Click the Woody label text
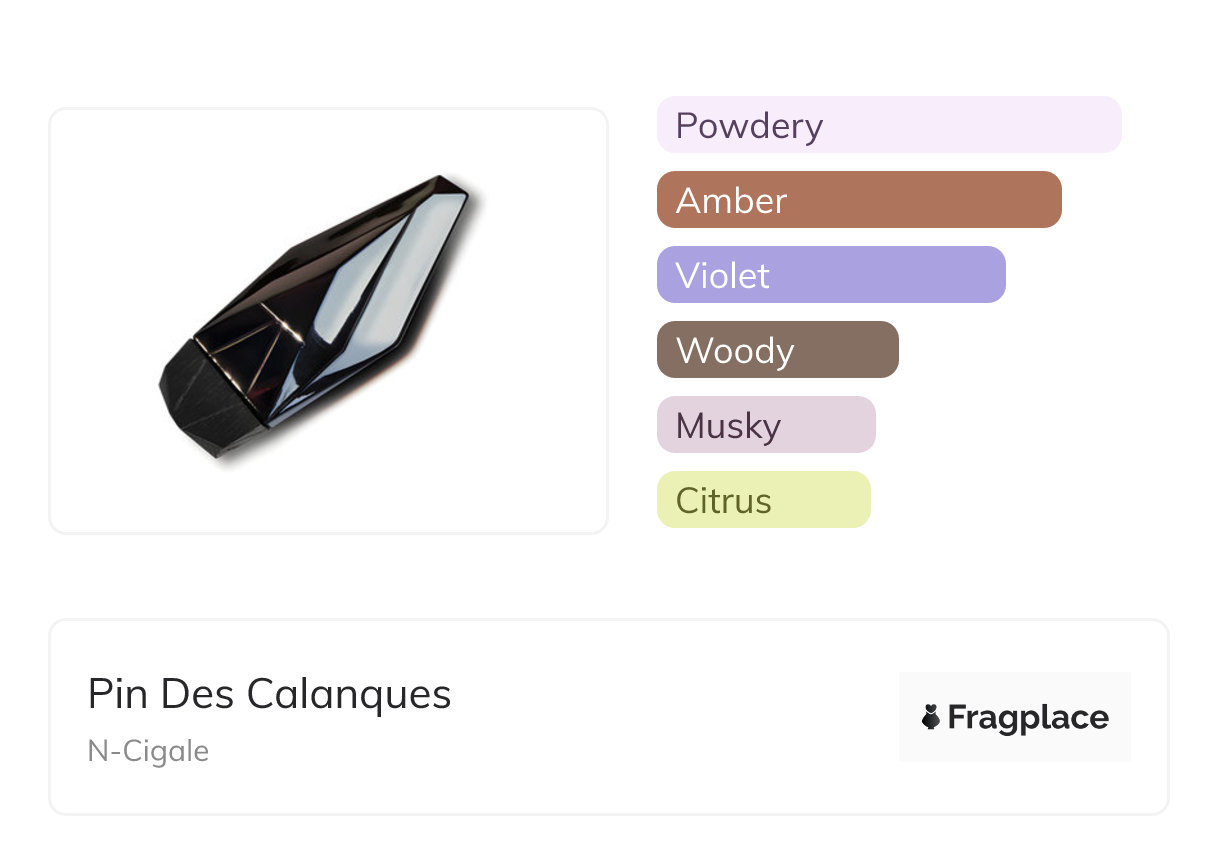The width and height of the screenshot is (1218, 864). coord(735,351)
